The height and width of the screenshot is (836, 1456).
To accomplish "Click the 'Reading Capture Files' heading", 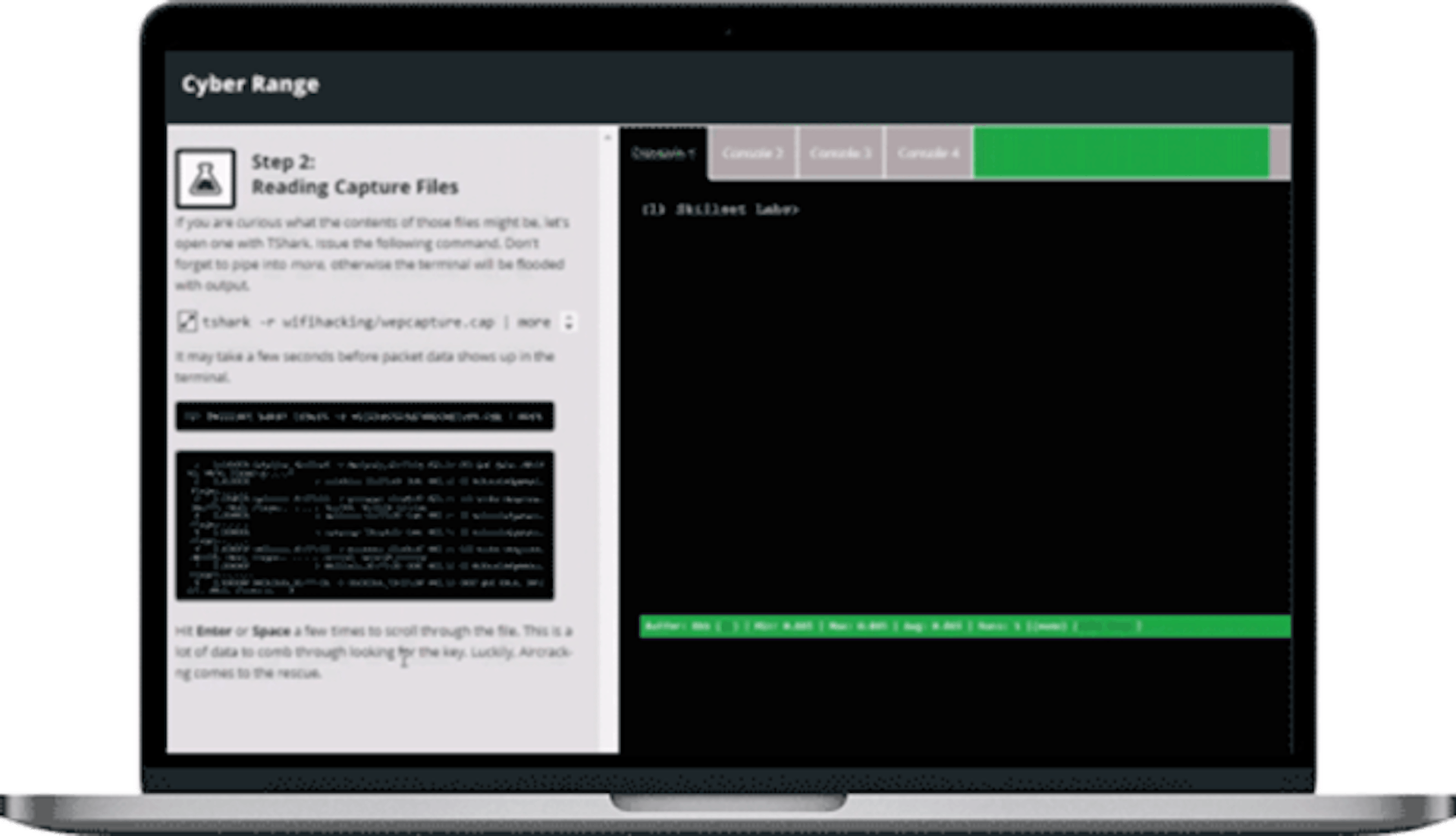I will point(355,187).
